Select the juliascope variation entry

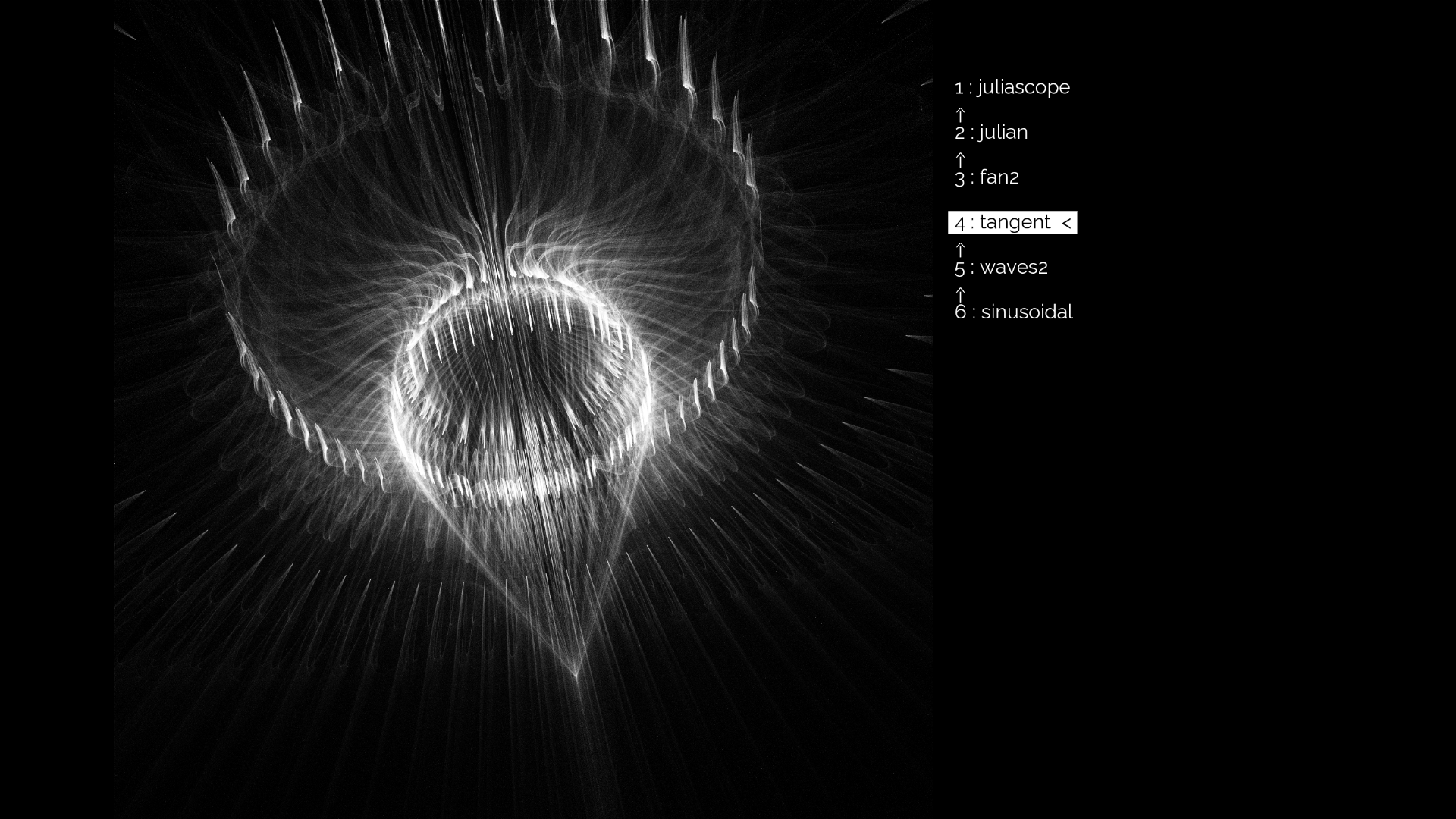pyautogui.click(x=1023, y=88)
